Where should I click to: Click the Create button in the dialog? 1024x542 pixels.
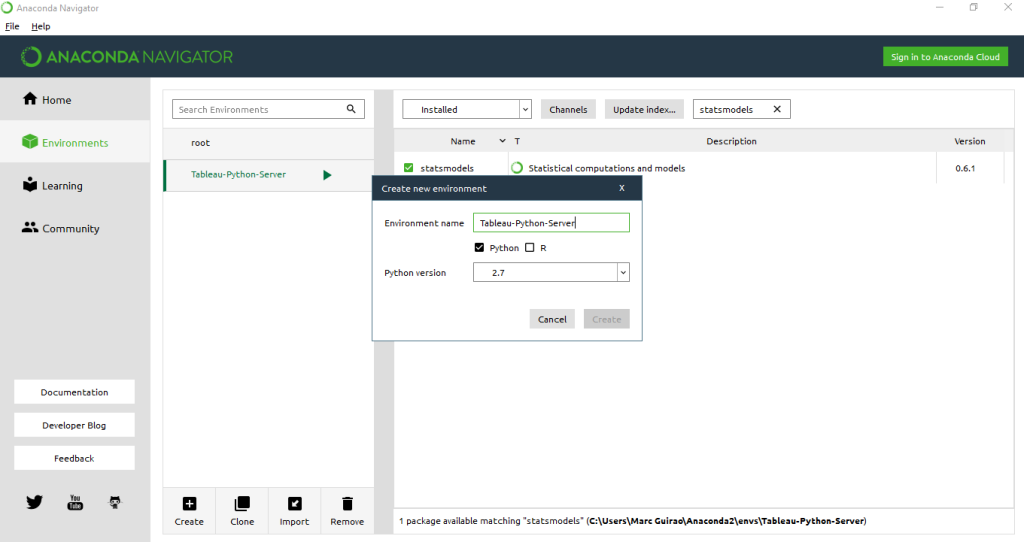[x=607, y=319]
